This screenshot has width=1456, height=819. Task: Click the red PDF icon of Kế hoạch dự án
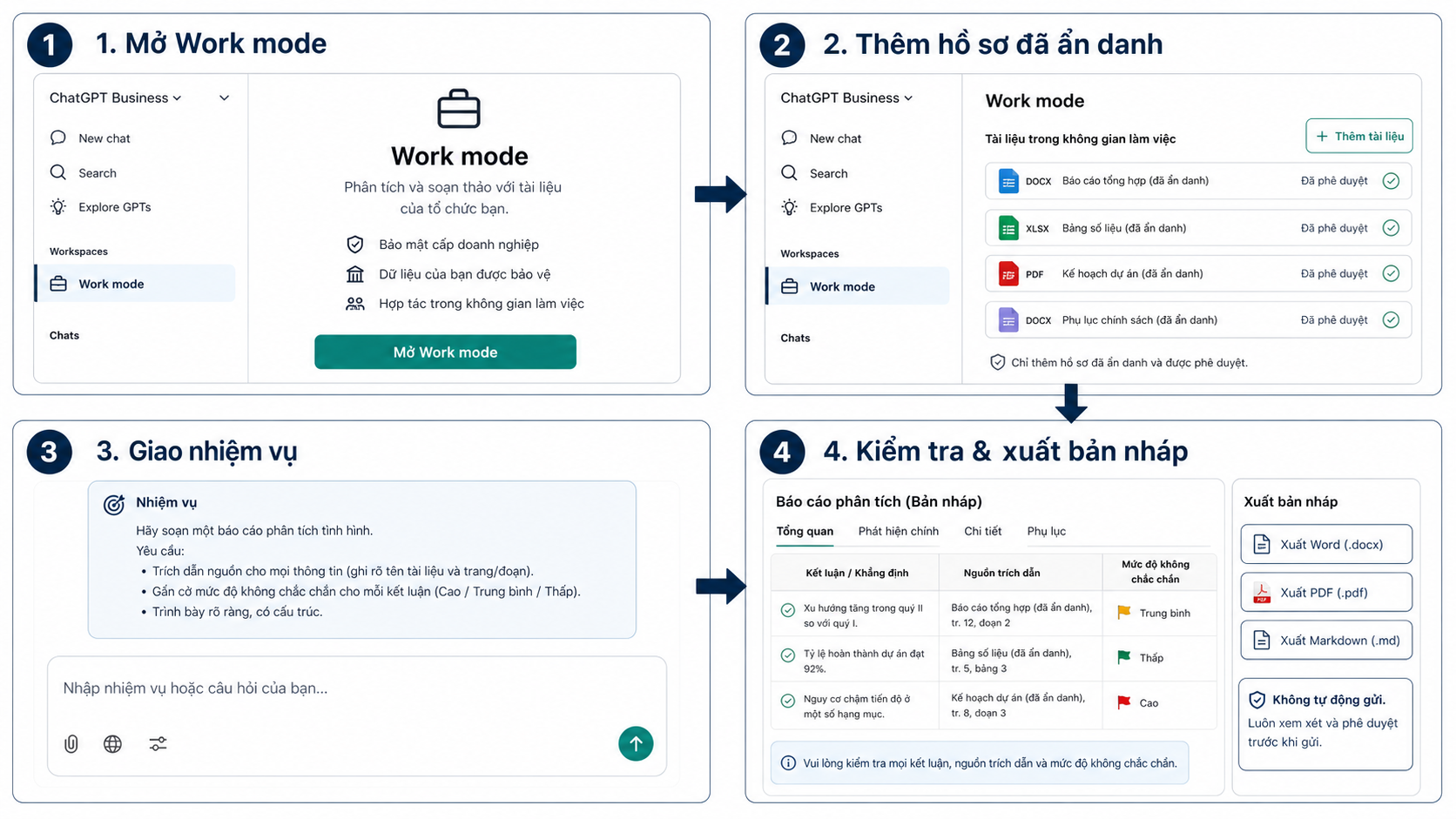1008,274
